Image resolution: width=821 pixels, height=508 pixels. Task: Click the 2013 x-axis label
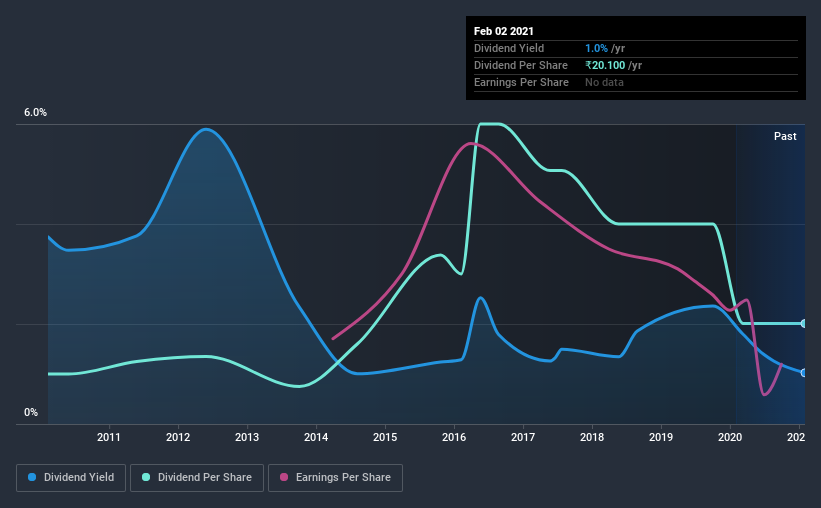(x=247, y=437)
